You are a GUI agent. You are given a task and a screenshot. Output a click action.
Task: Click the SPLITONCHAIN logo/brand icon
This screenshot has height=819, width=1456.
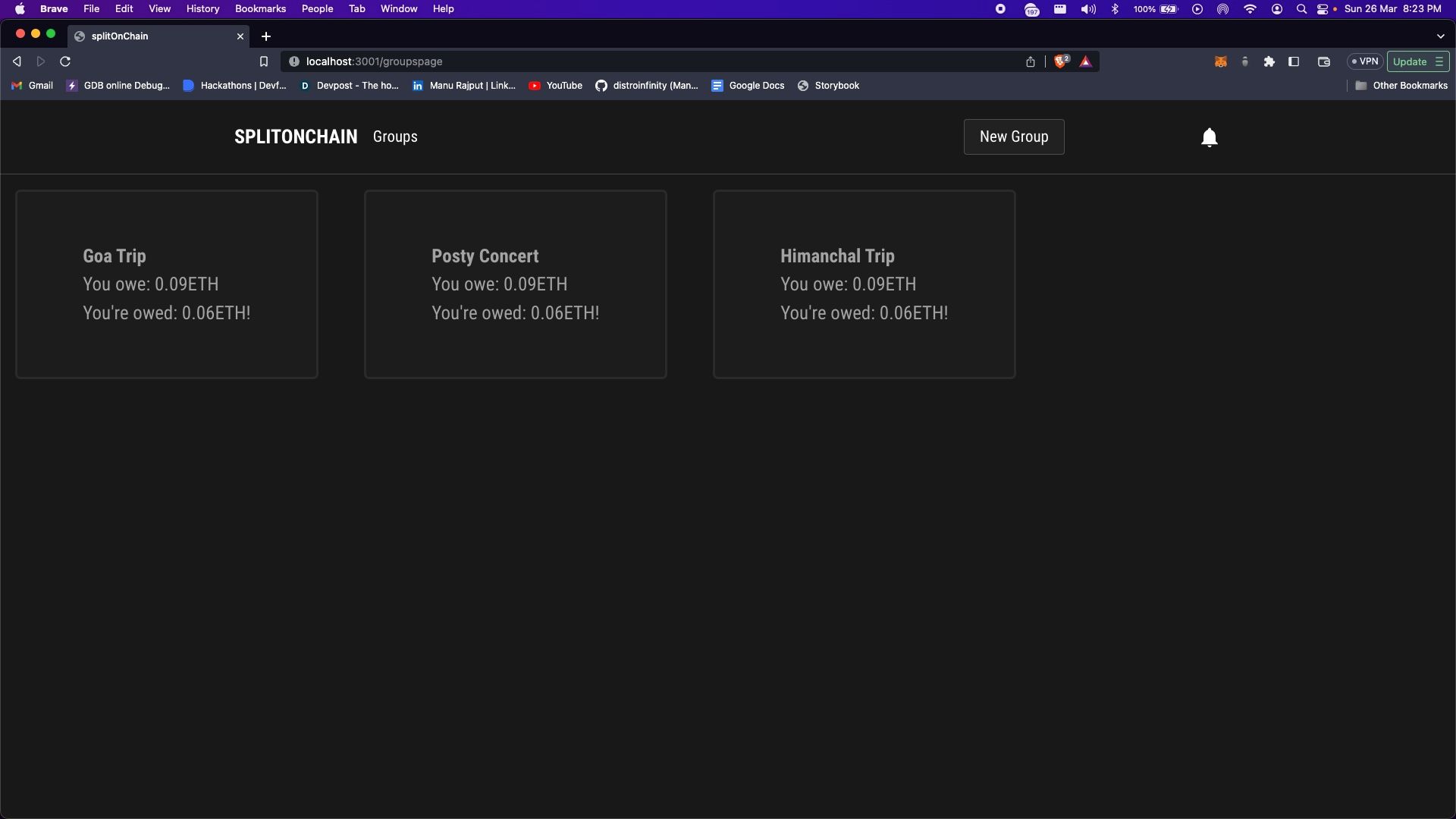click(x=296, y=136)
